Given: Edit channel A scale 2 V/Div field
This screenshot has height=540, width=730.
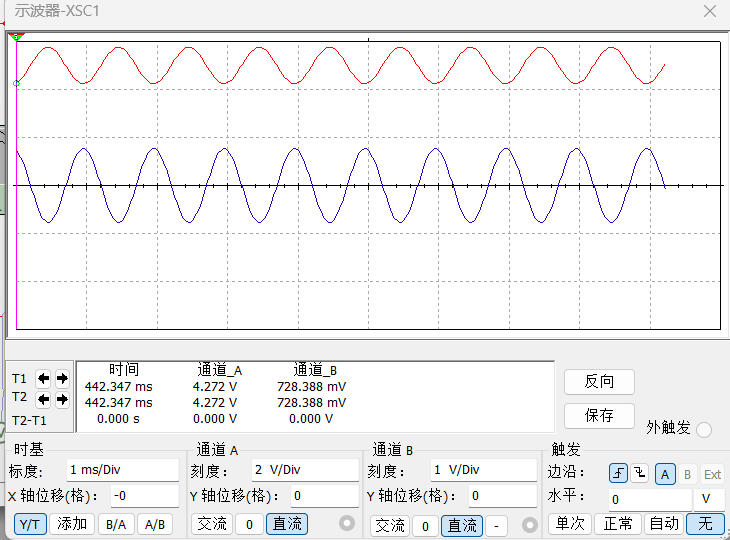Looking at the screenshot, I should point(305,470).
